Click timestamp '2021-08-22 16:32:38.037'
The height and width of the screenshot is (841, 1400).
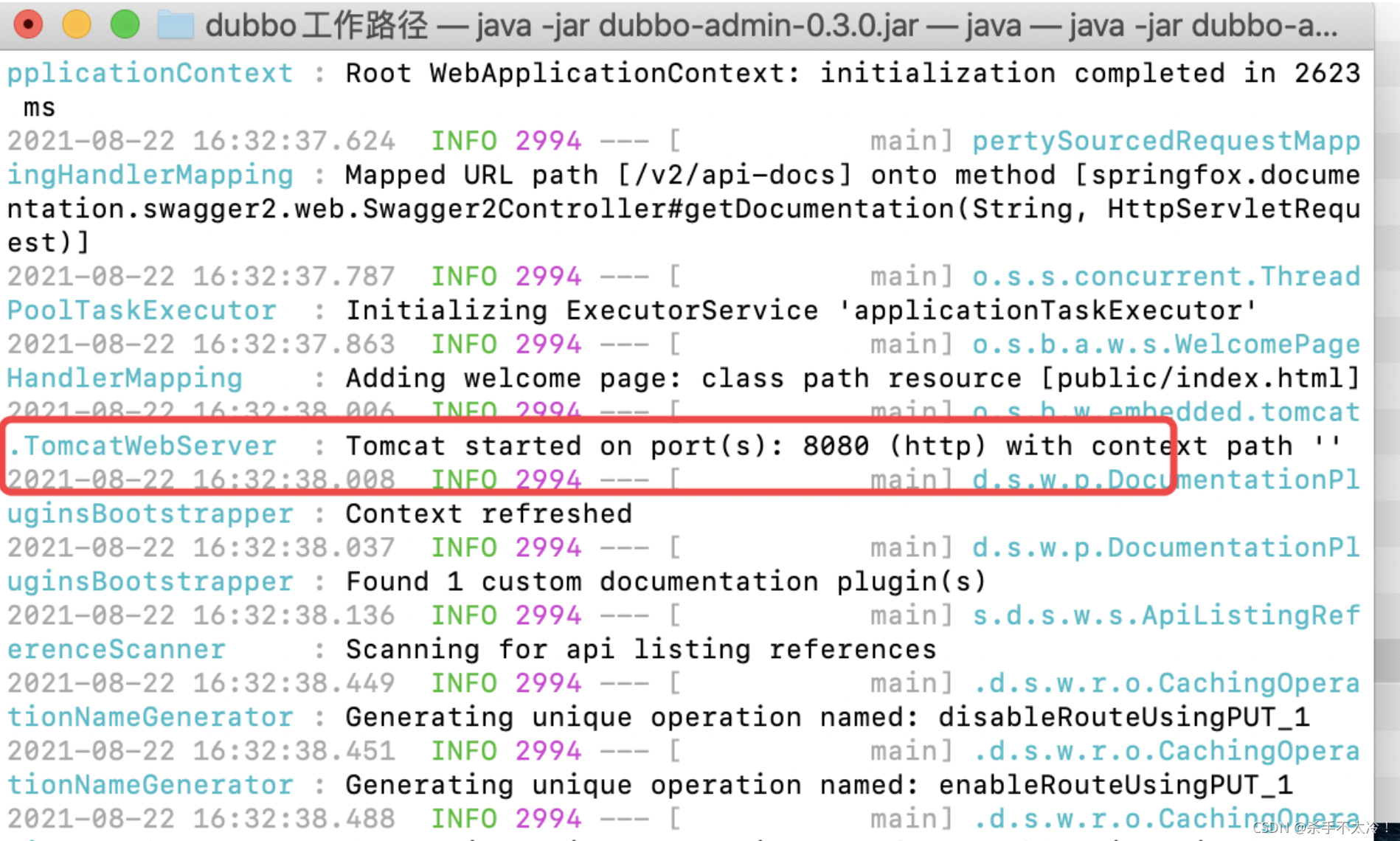pos(201,547)
